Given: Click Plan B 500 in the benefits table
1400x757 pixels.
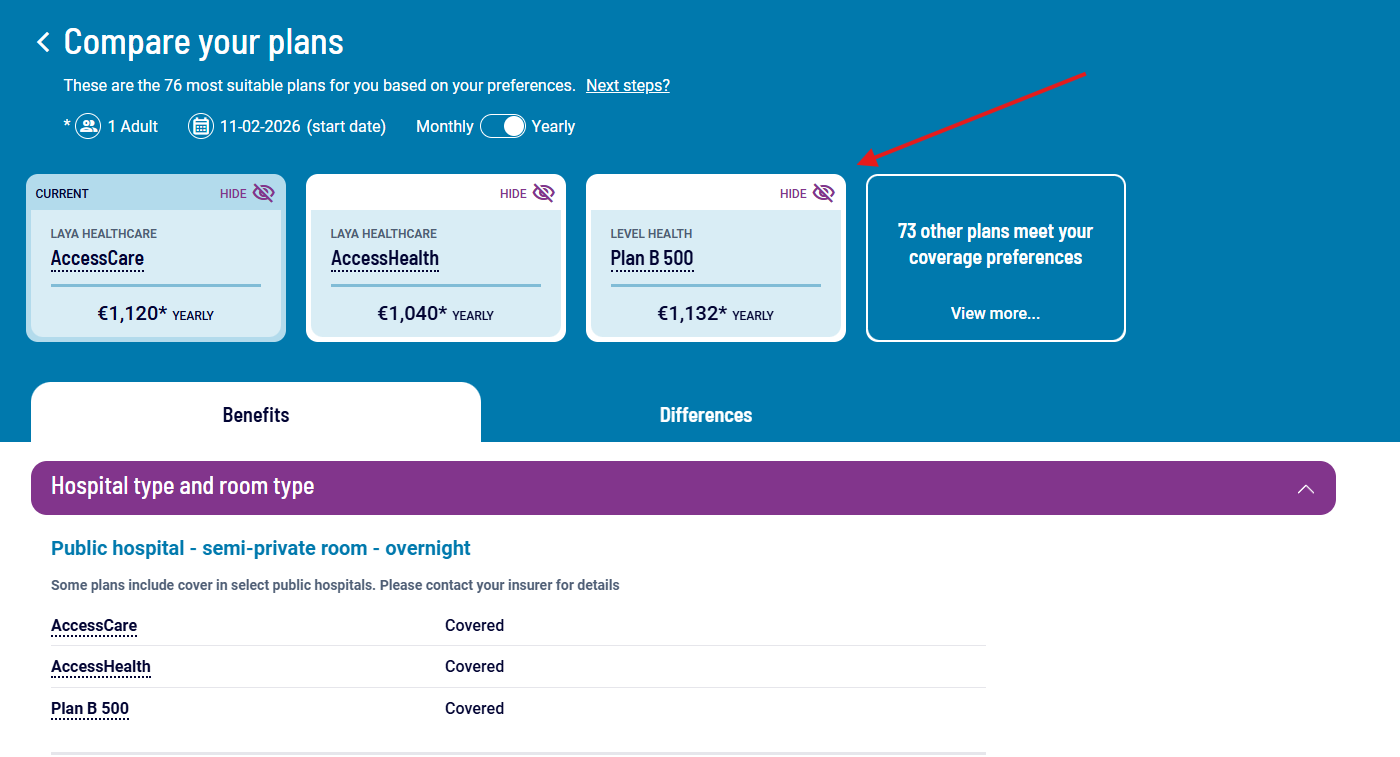Looking at the screenshot, I should (x=90, y=708).
